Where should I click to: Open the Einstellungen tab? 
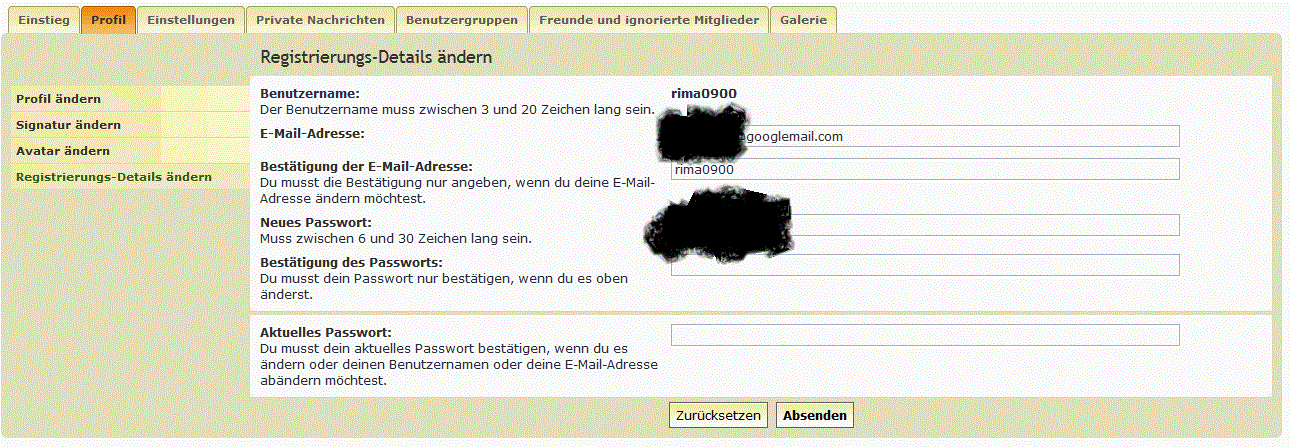coord(190,20)
